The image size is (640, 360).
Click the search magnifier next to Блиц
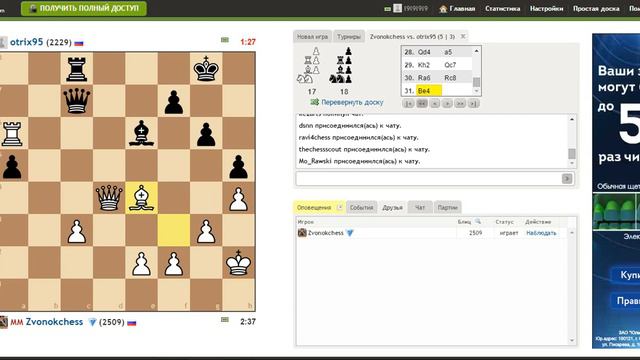click(x=478, y=222)
